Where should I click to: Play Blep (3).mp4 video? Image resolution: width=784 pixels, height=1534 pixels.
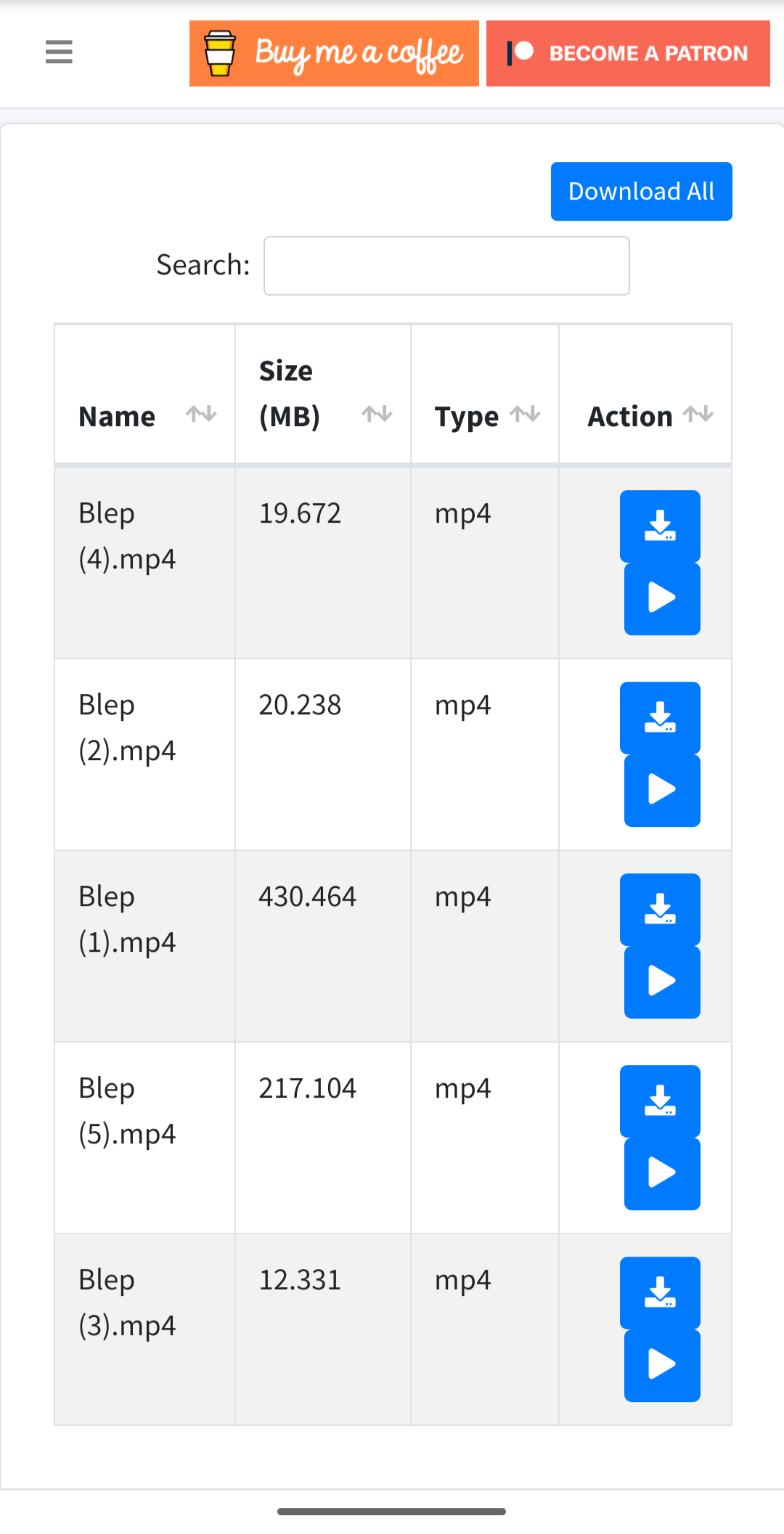pyautogui.click(x=662, y=1365)
